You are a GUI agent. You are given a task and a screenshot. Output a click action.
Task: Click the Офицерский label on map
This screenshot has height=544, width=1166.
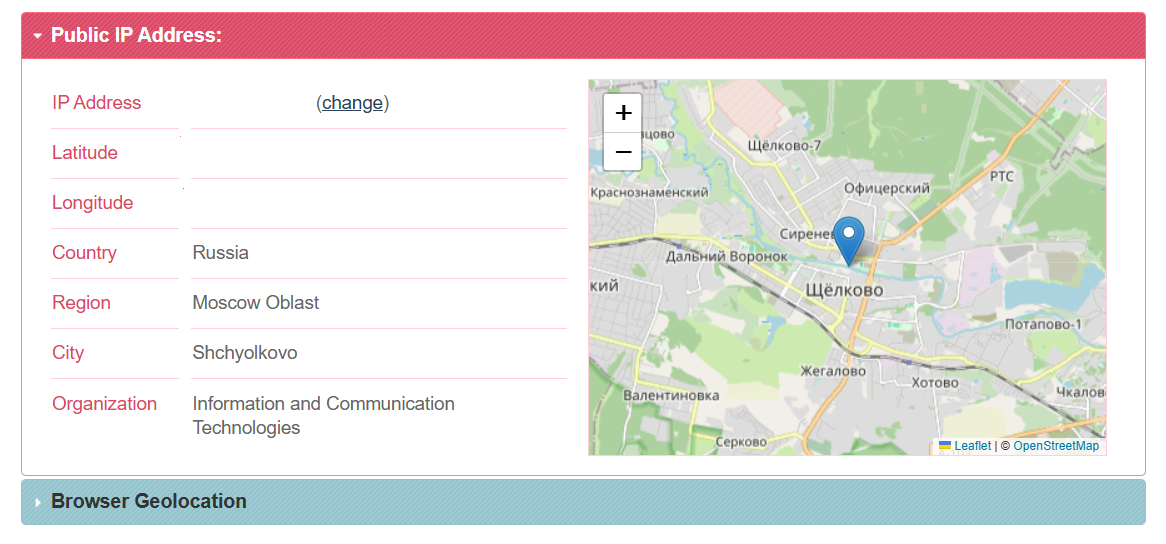(x=886, y=188)
